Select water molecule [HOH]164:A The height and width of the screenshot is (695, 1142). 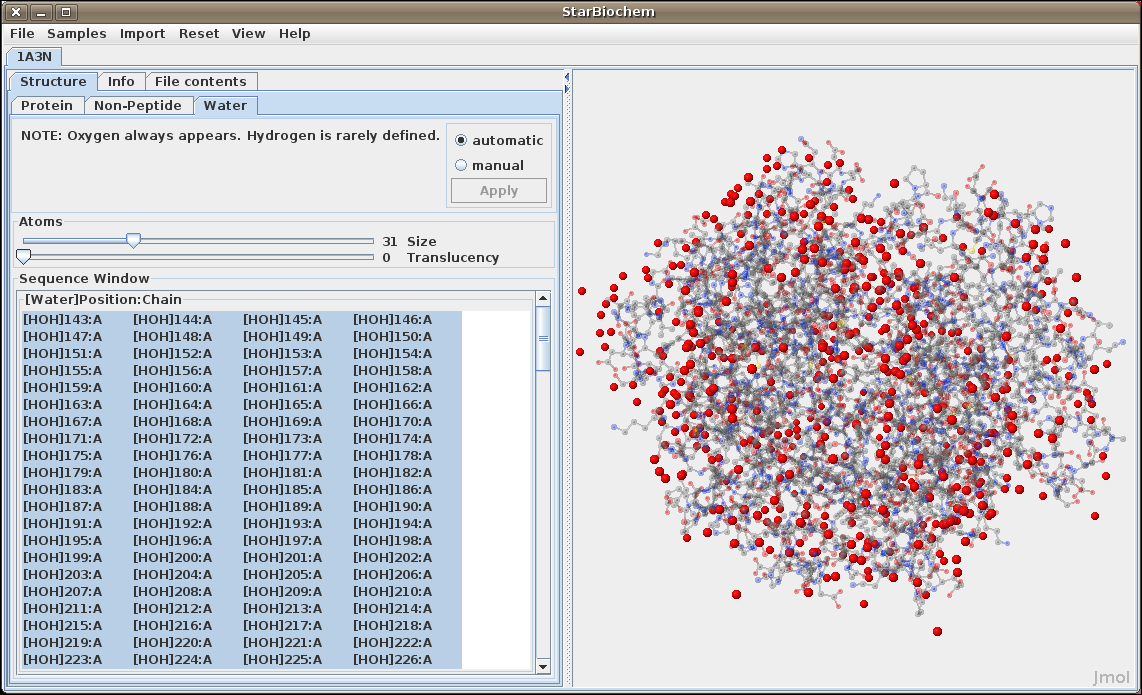173,404
